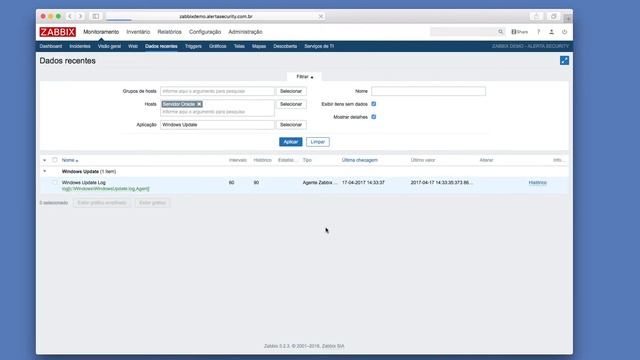Viewport: 640px width, 360px height.
Task: Go forward with browser forward arrow
Action: (x=80, y=16)
